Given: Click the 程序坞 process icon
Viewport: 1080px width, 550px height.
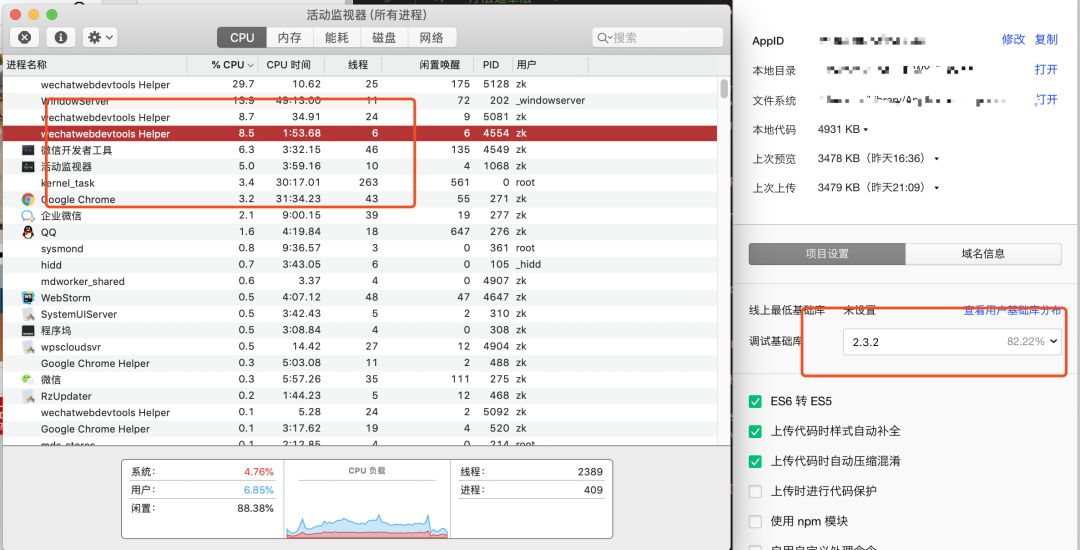Looking at the screenshot, I should pos(28,330).
